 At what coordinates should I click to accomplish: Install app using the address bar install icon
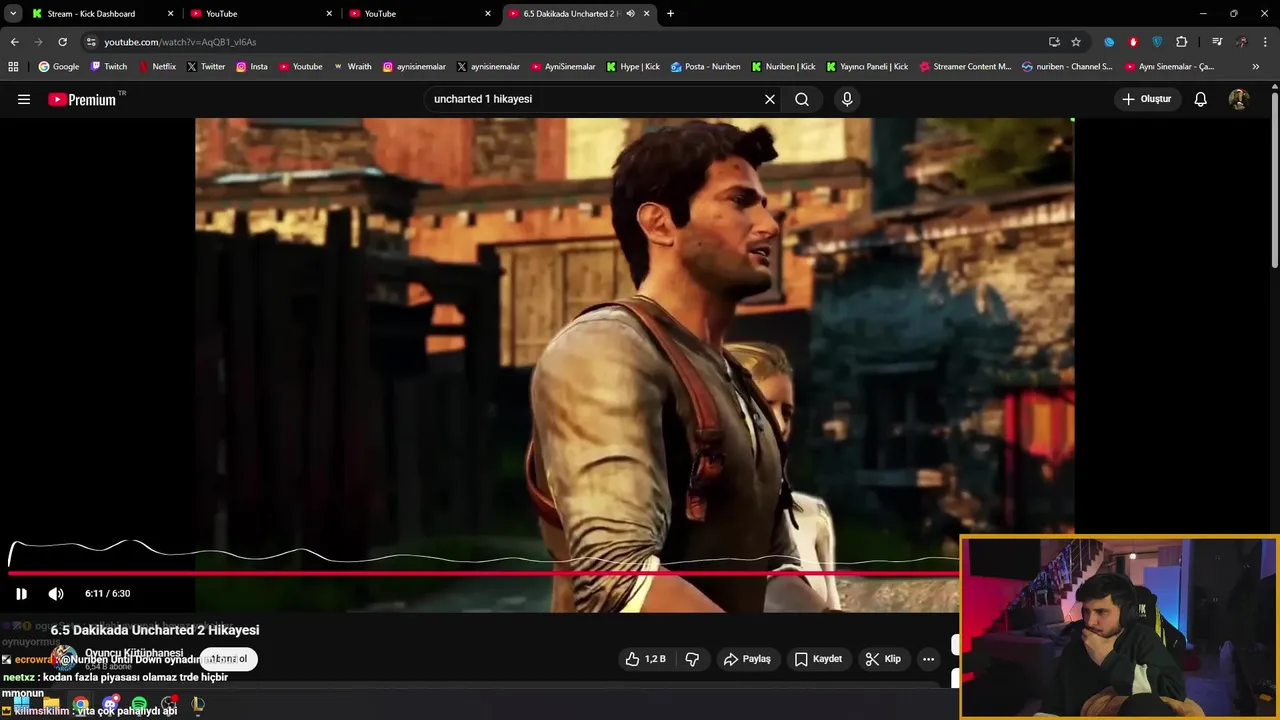click(x=1054, y=42)
